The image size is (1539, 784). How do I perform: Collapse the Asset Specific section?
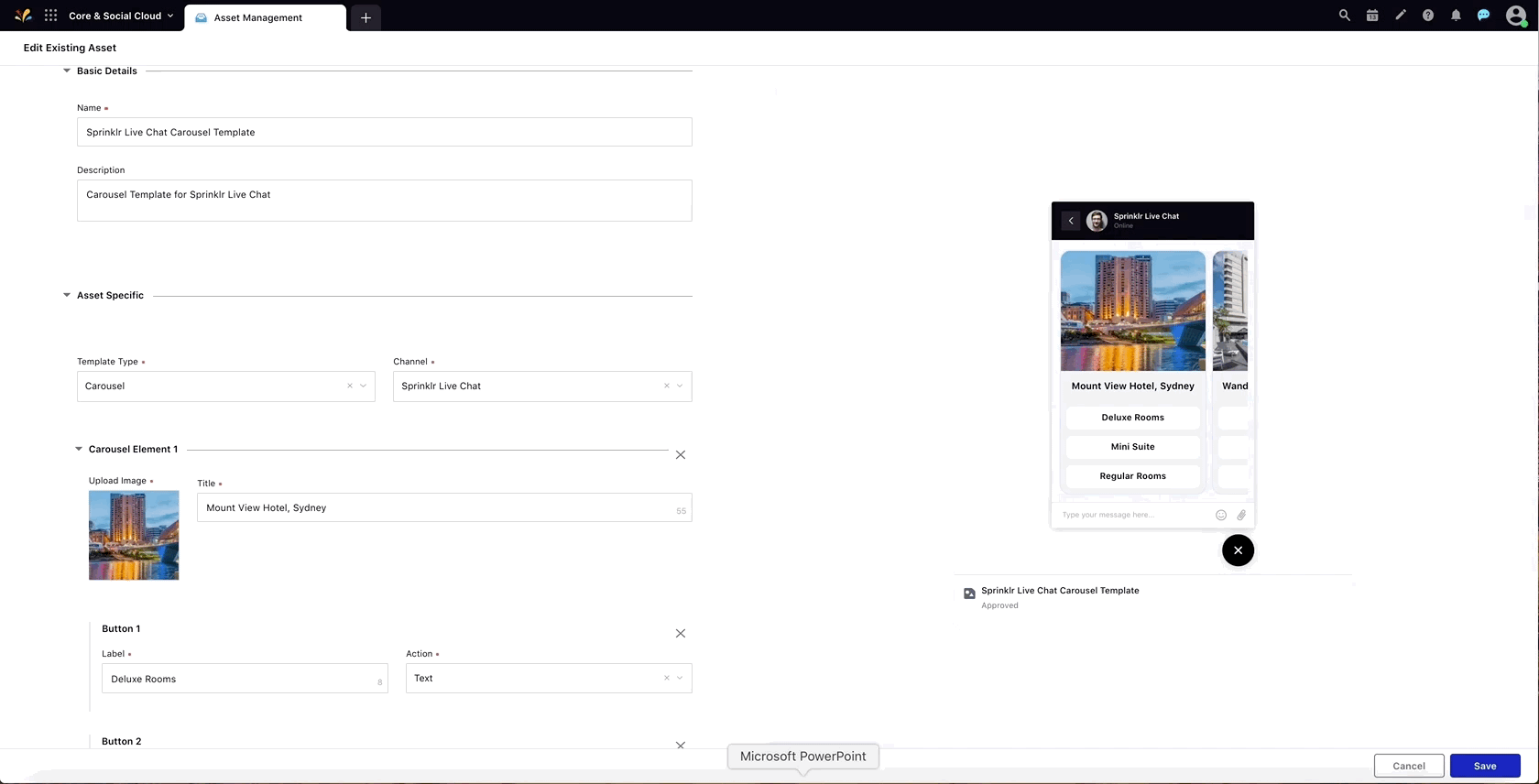(67, 295)
